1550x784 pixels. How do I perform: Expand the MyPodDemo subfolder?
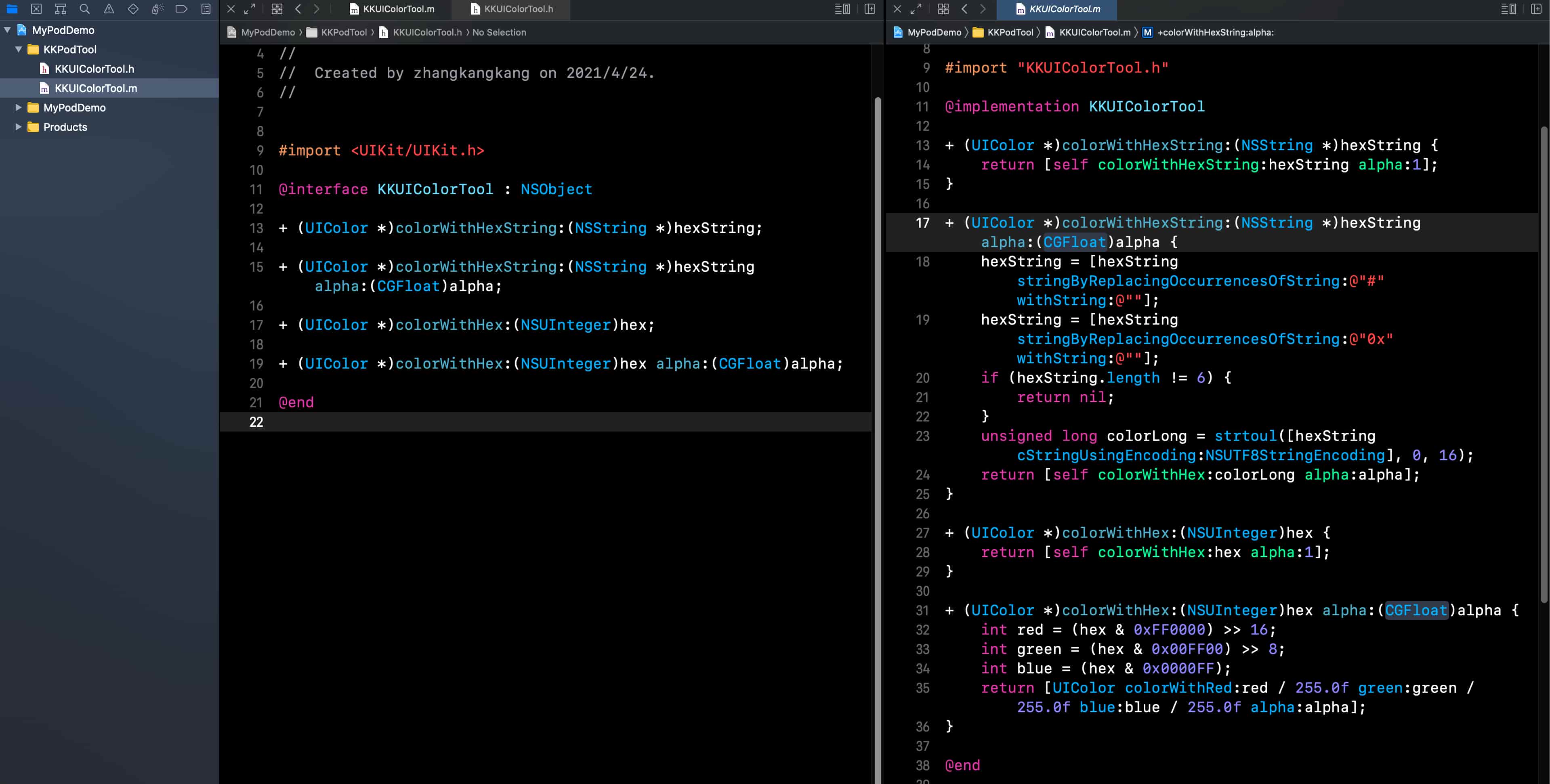[19, 108]
